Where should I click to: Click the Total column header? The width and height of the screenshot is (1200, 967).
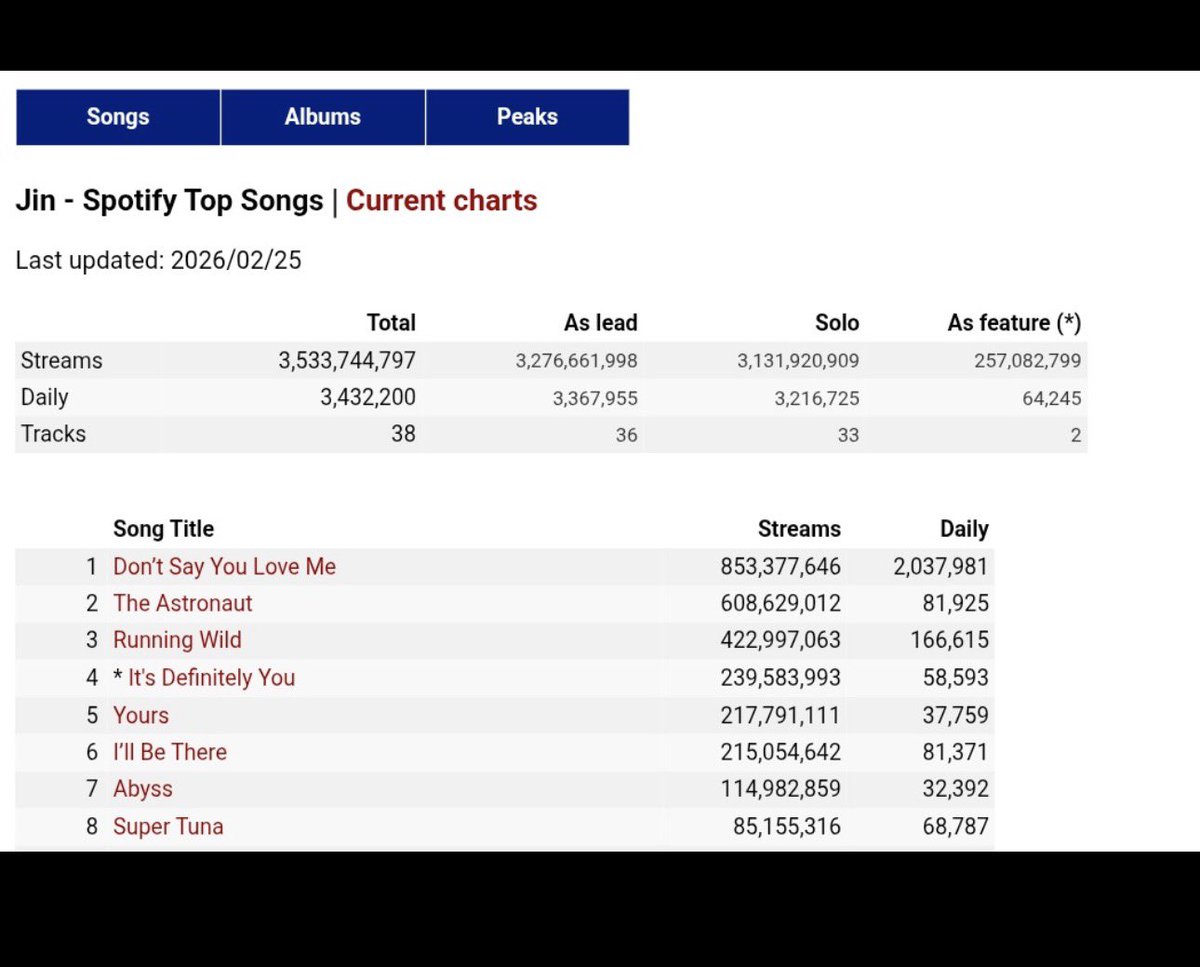(391, 323)
